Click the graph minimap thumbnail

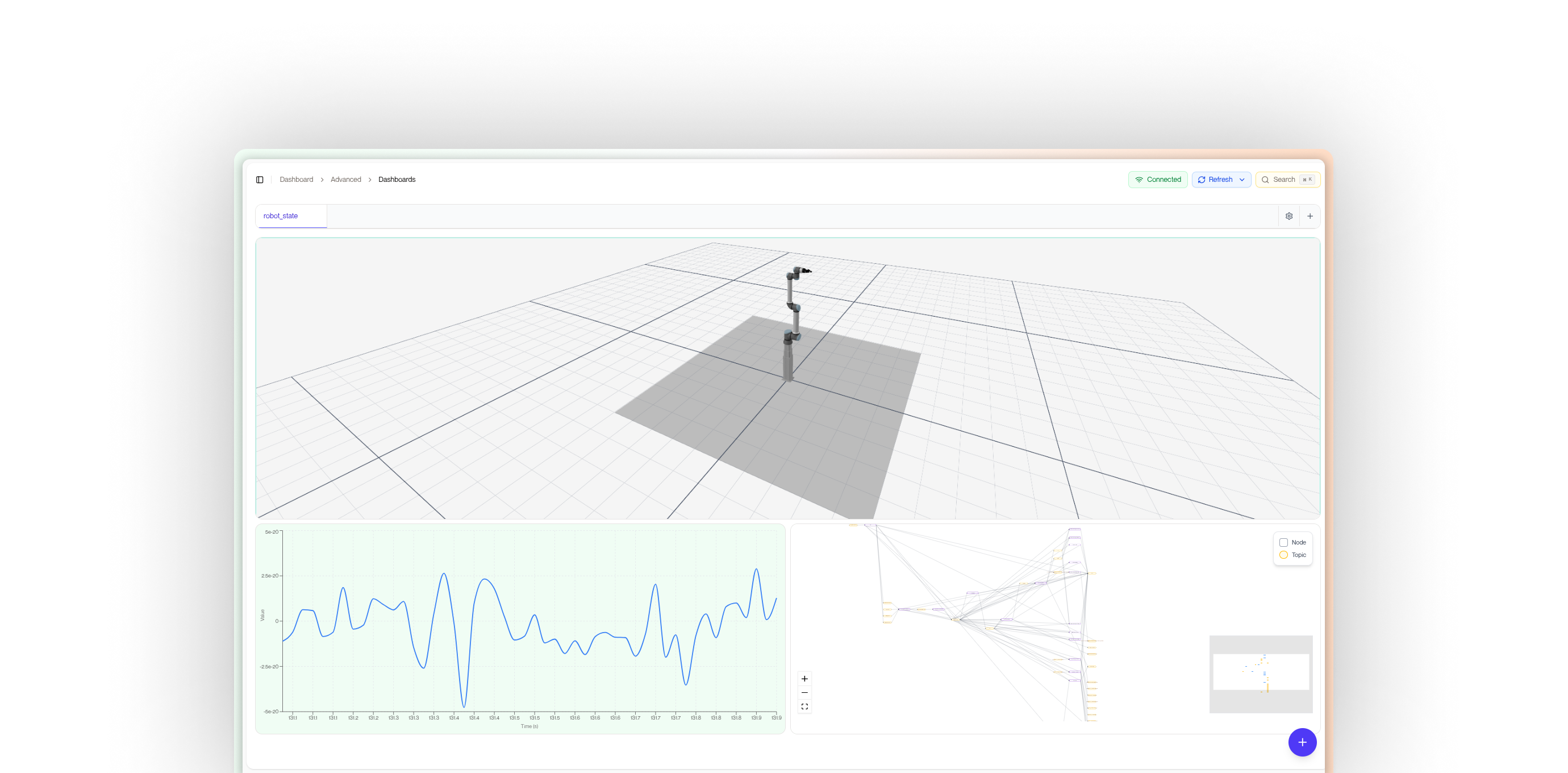tap(1261, 674)
